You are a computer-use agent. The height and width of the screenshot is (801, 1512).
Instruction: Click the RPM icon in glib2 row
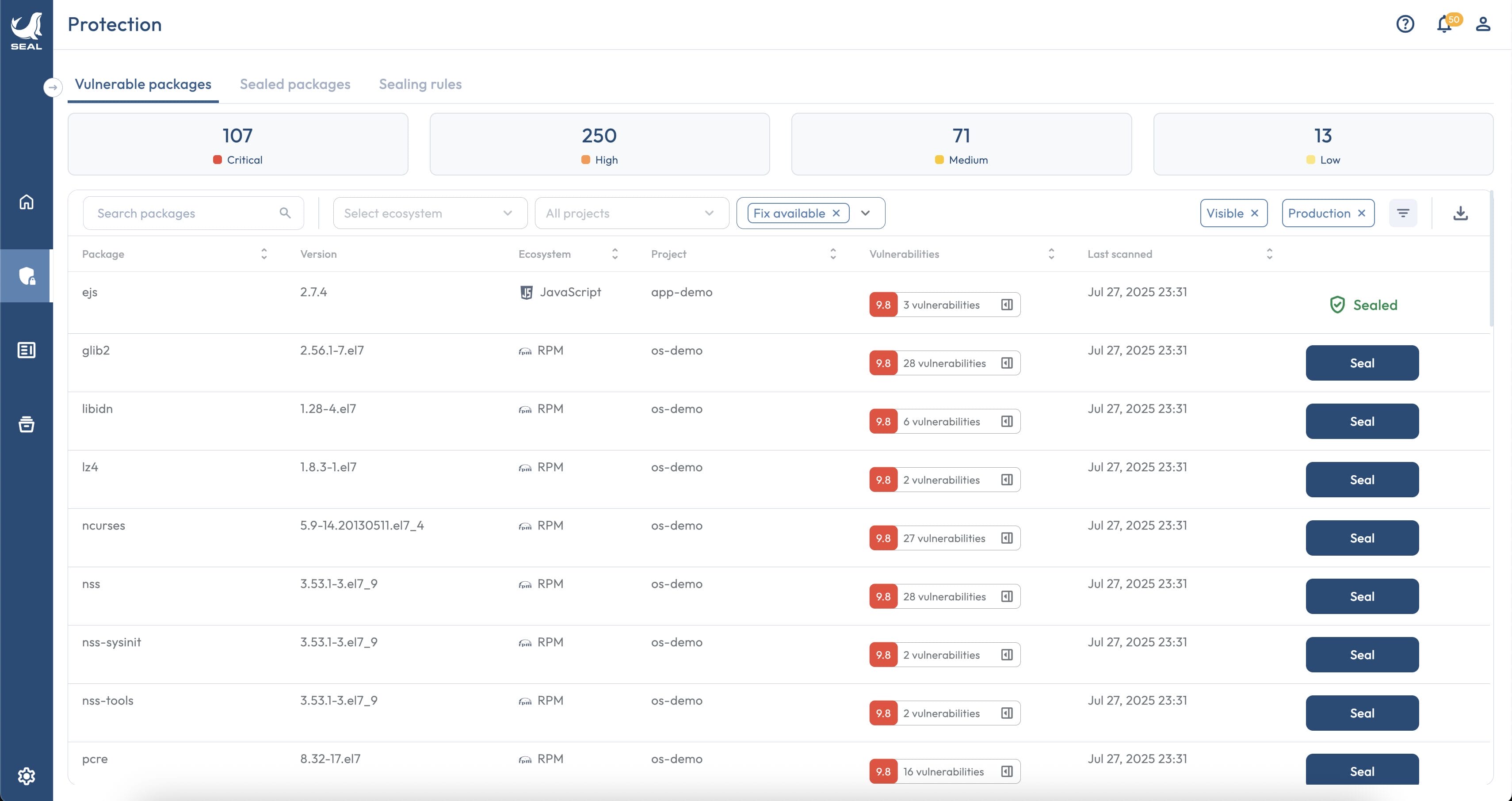(525, 351)
